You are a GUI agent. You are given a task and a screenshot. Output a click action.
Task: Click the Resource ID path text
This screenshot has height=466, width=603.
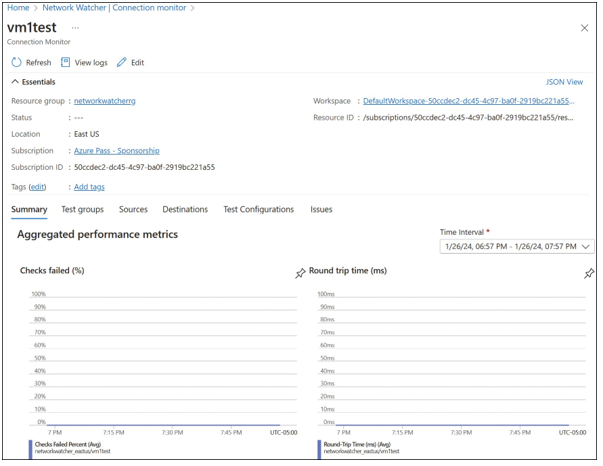468,118
